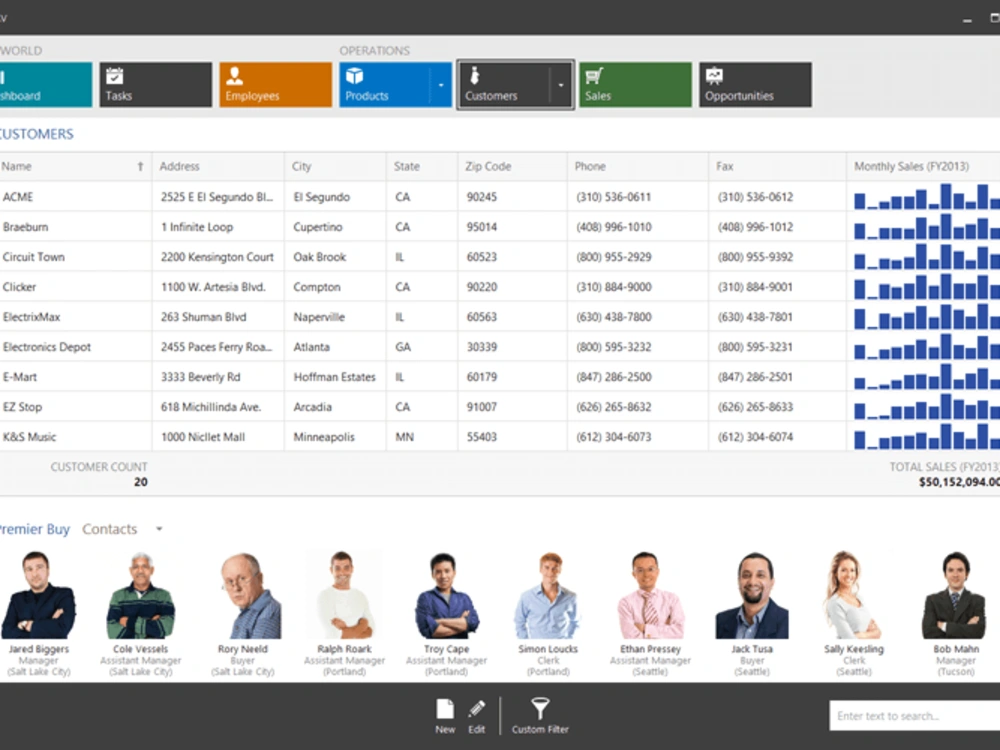Select Cole Vessels contact photo
The image size is (1000, 750).
[140, 596]
